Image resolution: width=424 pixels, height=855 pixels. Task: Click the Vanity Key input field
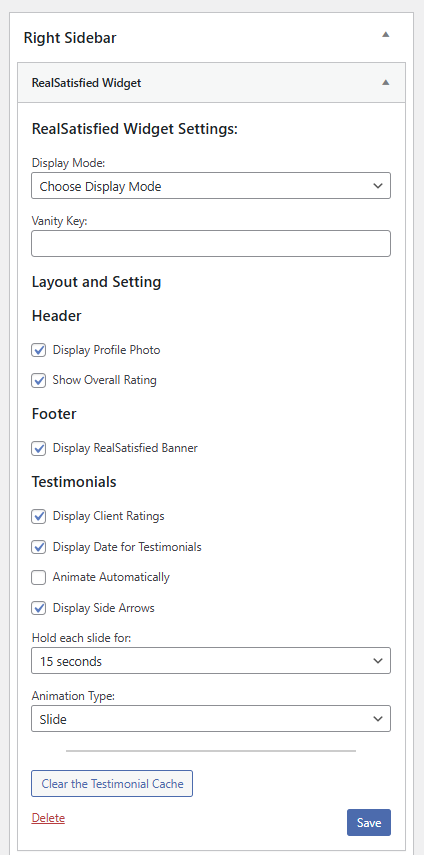211,243
